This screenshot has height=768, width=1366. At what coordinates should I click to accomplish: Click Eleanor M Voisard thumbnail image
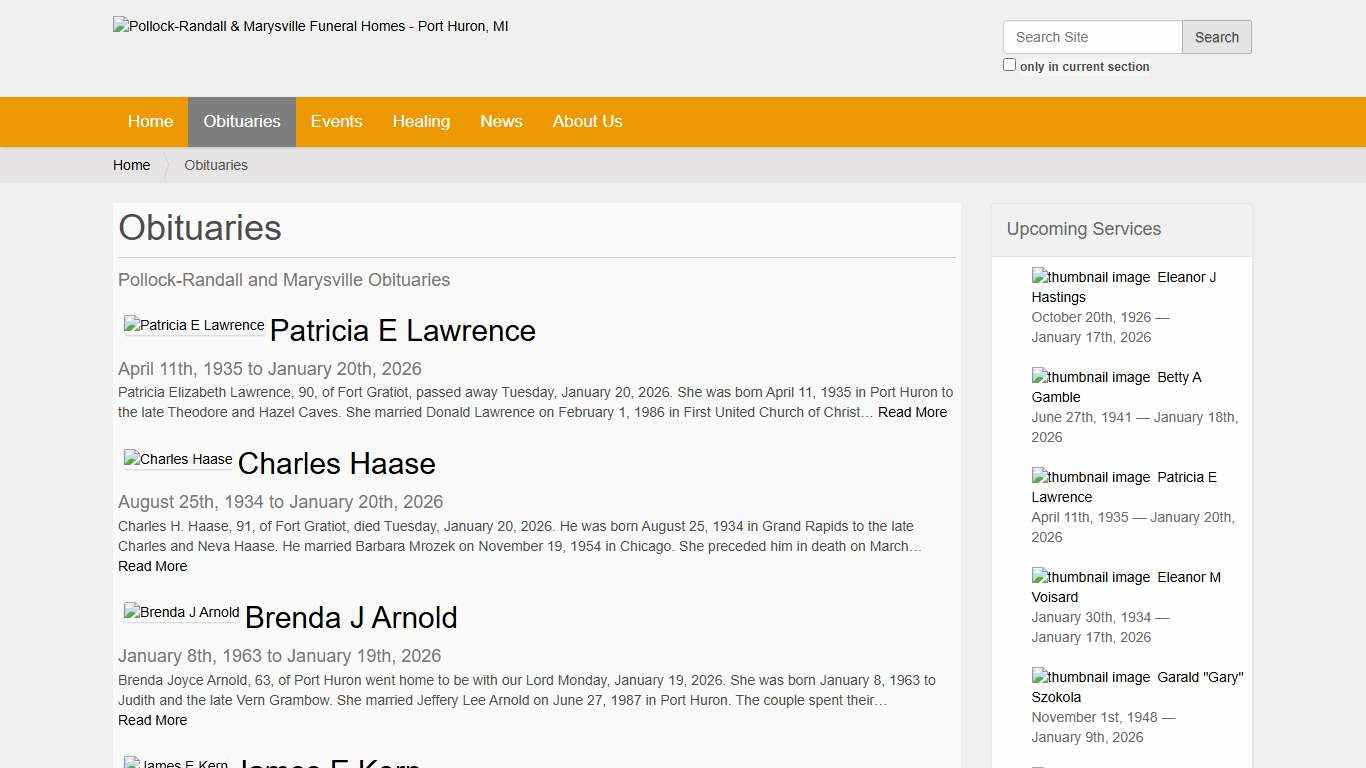1091,578
